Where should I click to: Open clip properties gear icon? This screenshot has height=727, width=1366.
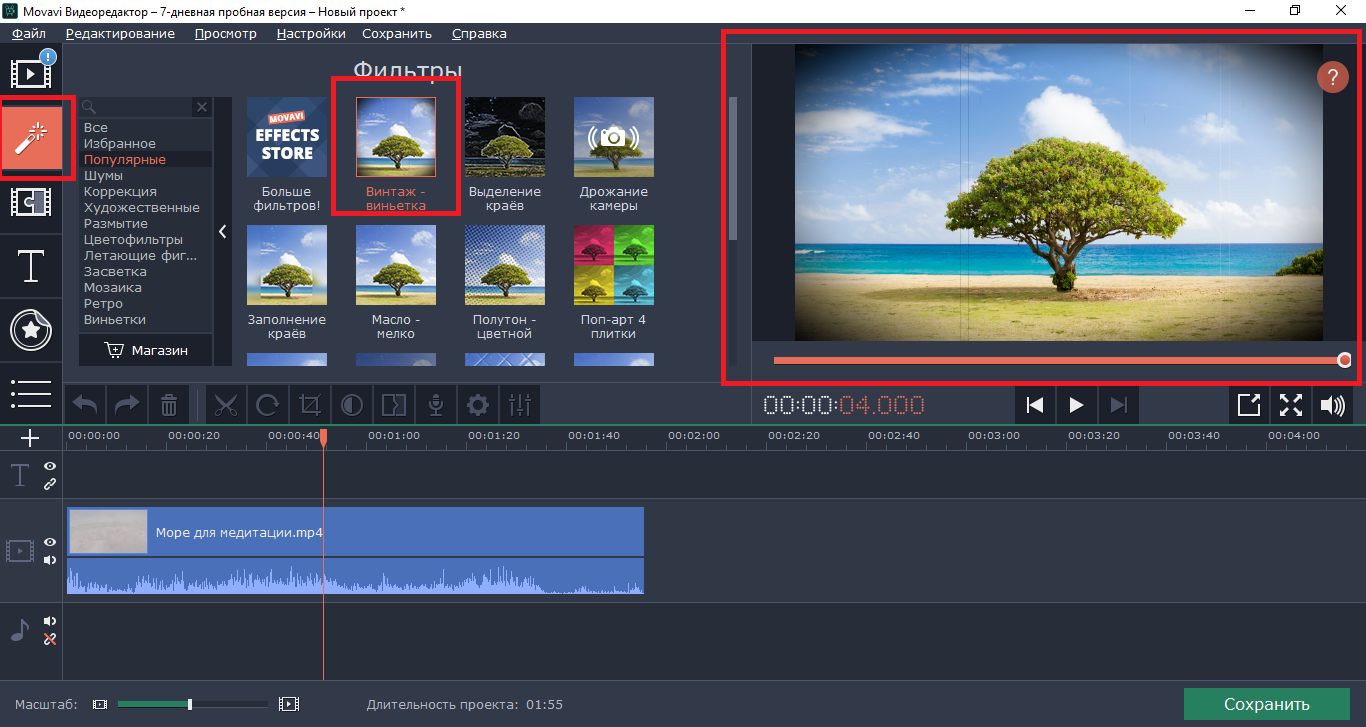click(477, 405)
